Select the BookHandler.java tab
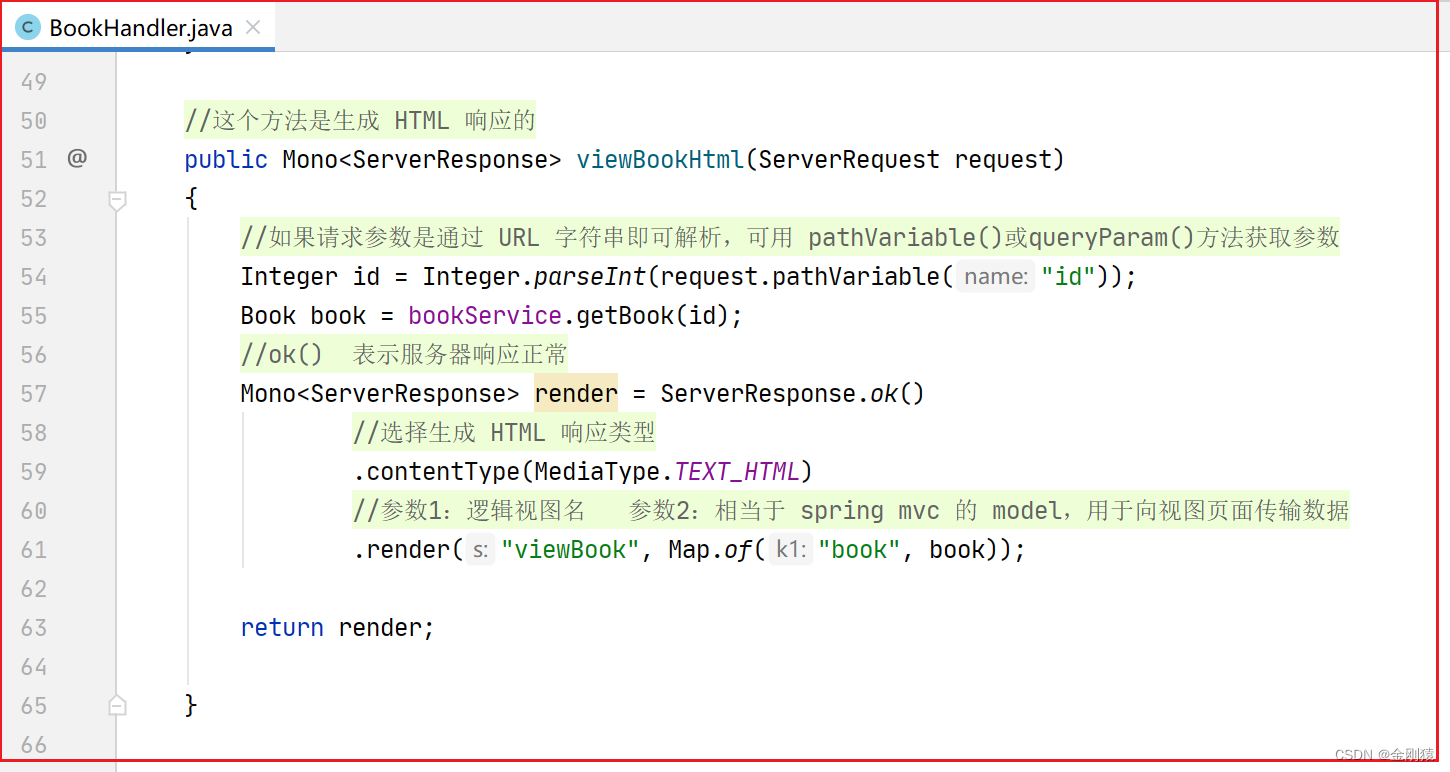The width and height of the screenshot is (1450, 772). [x=138, y=27]
